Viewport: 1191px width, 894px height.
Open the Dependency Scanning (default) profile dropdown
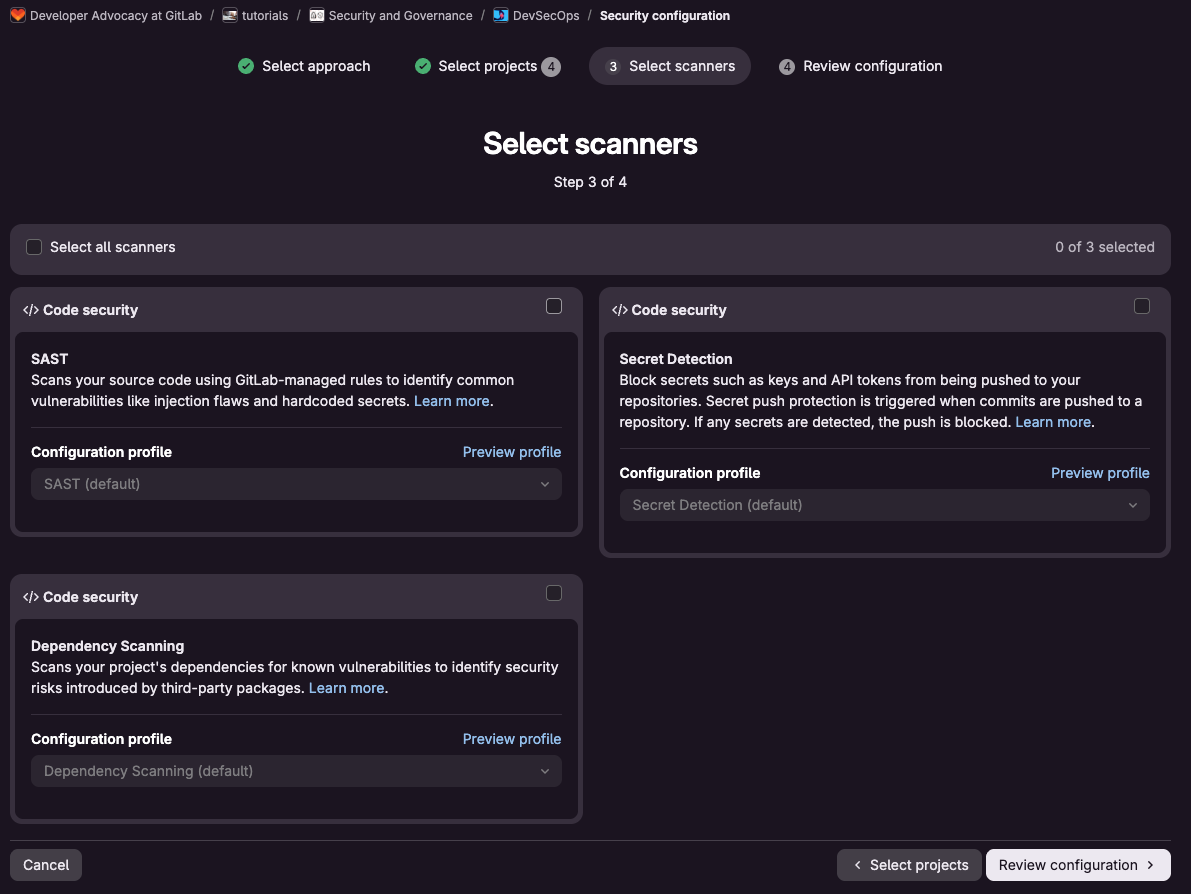(296, 771)
